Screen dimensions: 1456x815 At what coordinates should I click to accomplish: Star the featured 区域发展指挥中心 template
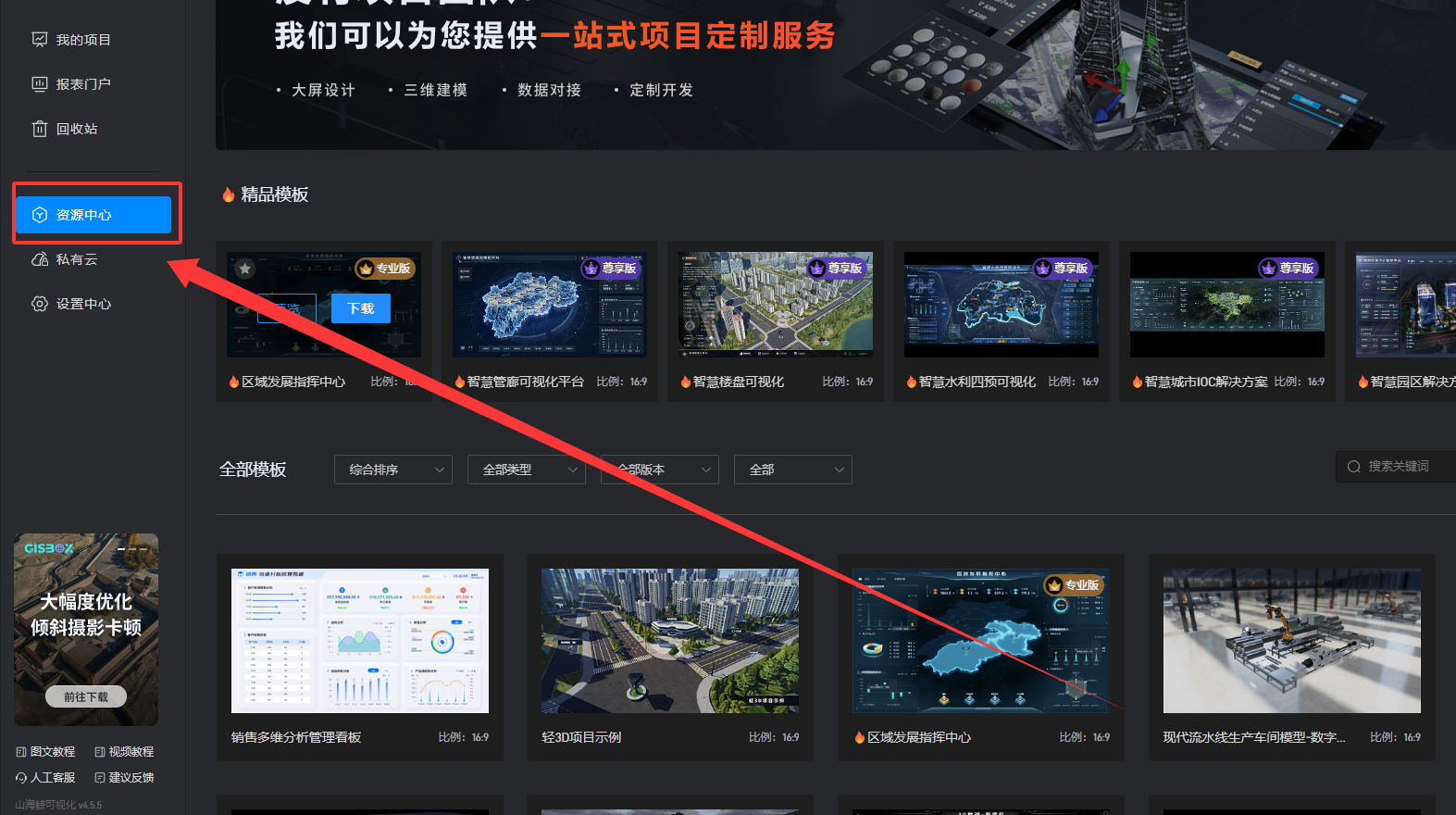pyautogui.click(x=245, y=269)
